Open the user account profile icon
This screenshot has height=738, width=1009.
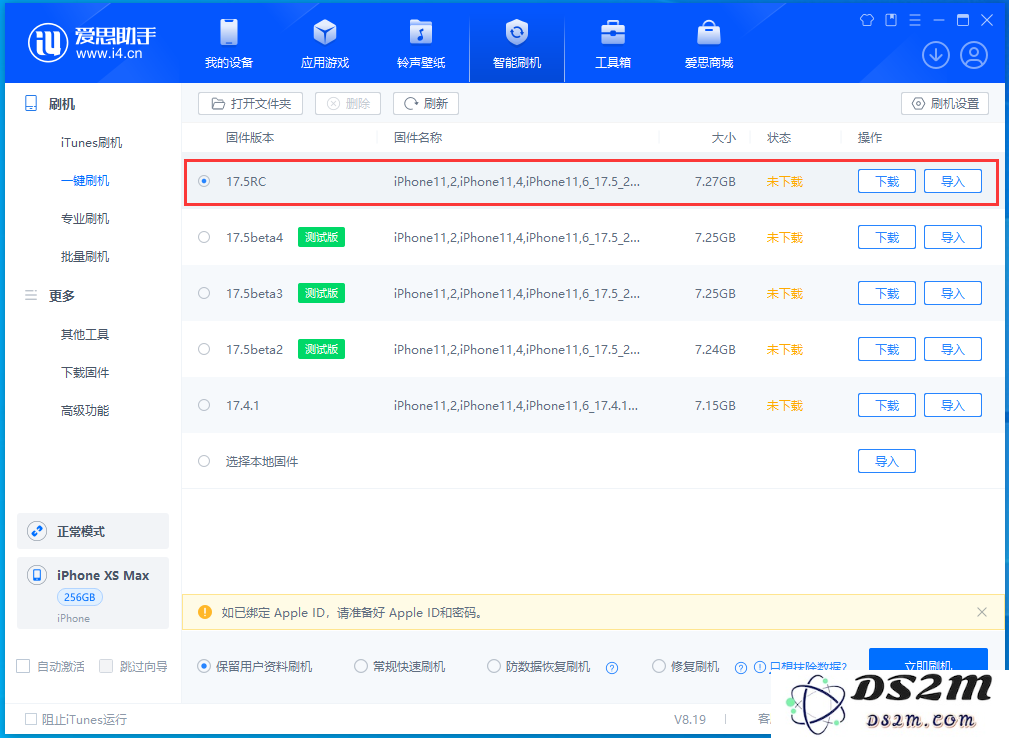click(974, 55)
